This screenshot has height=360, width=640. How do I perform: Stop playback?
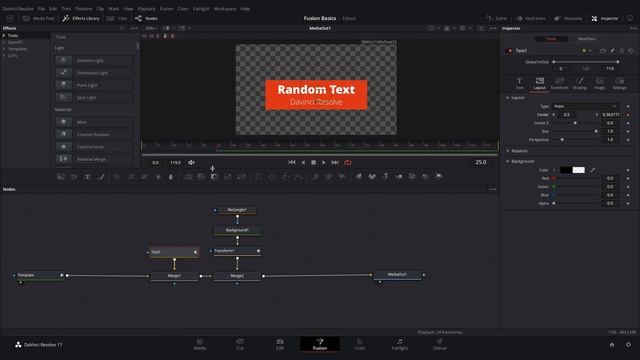[313, 162]
